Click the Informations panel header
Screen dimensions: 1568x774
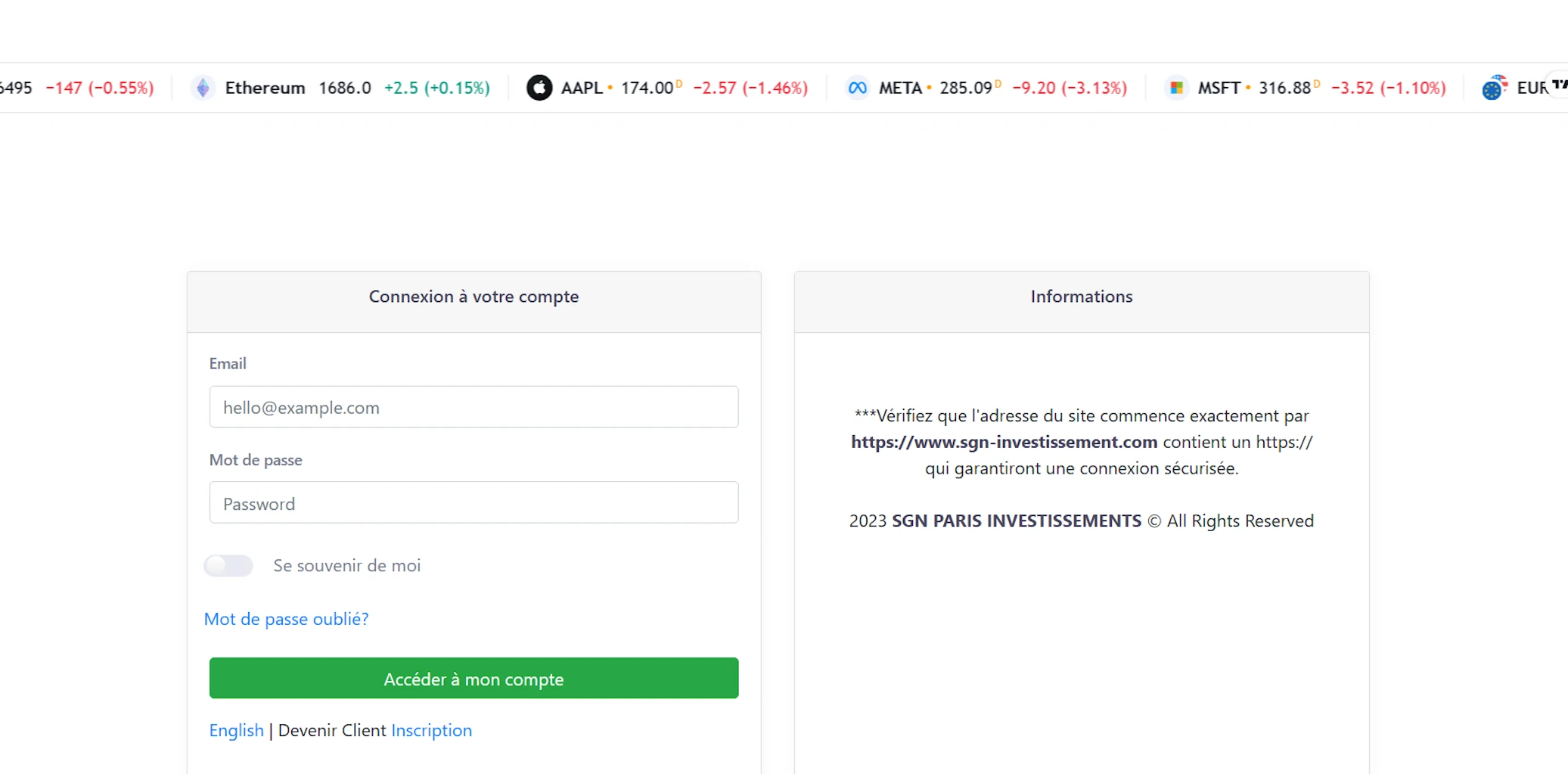point(1081,297)
